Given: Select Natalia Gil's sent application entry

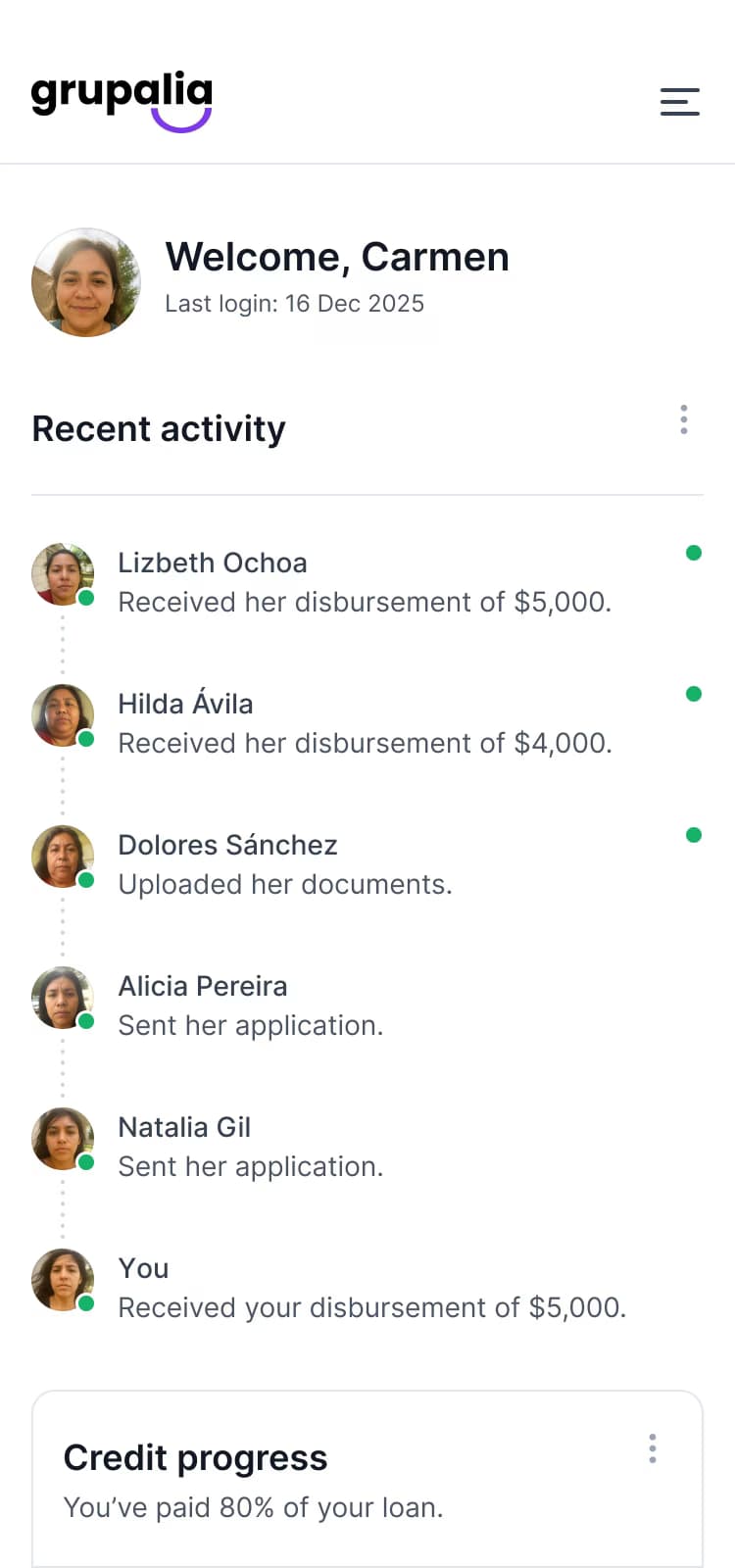Looking at the screenshot, I should [x=250, y=1166].
